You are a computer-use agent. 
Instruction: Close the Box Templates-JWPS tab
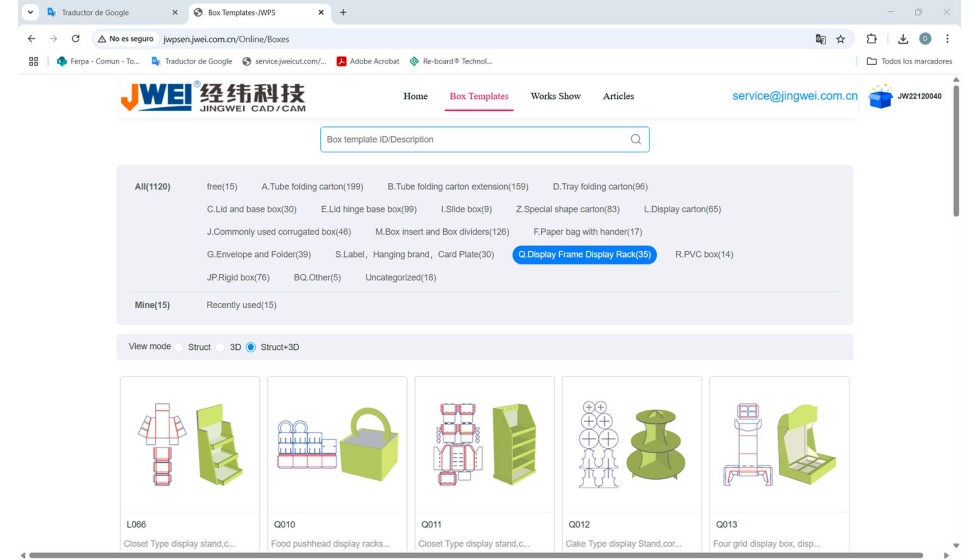point(321,12)
